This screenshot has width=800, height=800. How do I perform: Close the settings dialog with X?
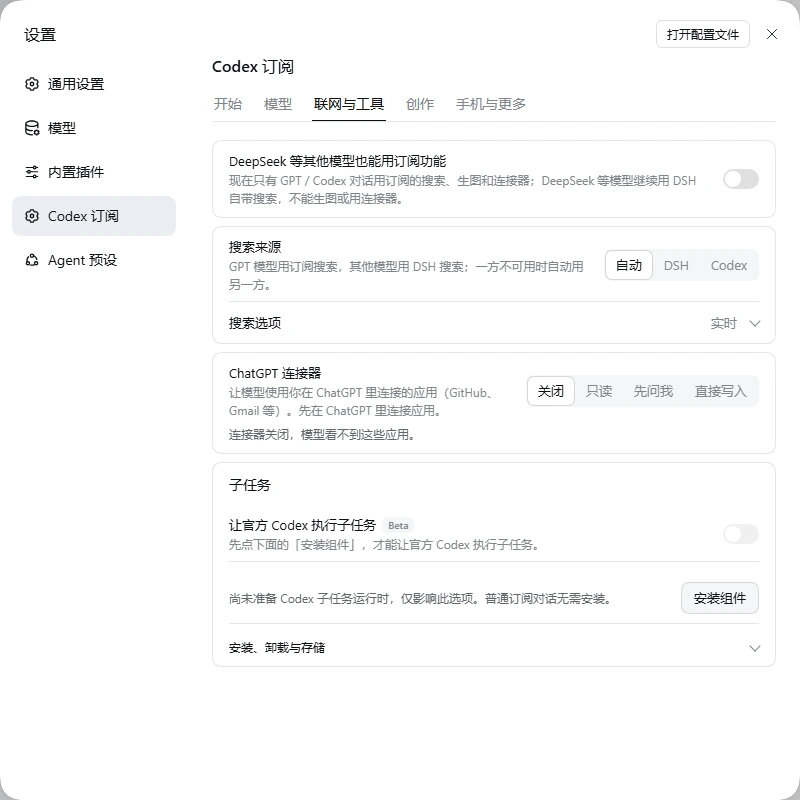[772, 34]
